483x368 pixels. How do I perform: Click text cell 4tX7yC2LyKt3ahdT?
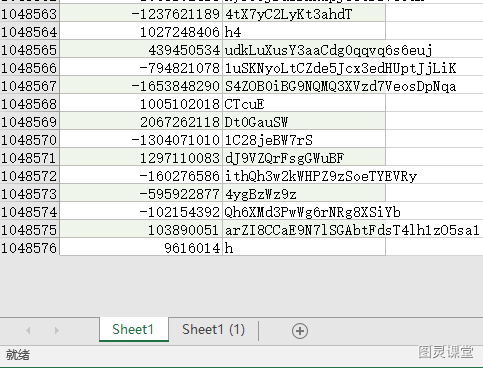click(x=304, y=14)
